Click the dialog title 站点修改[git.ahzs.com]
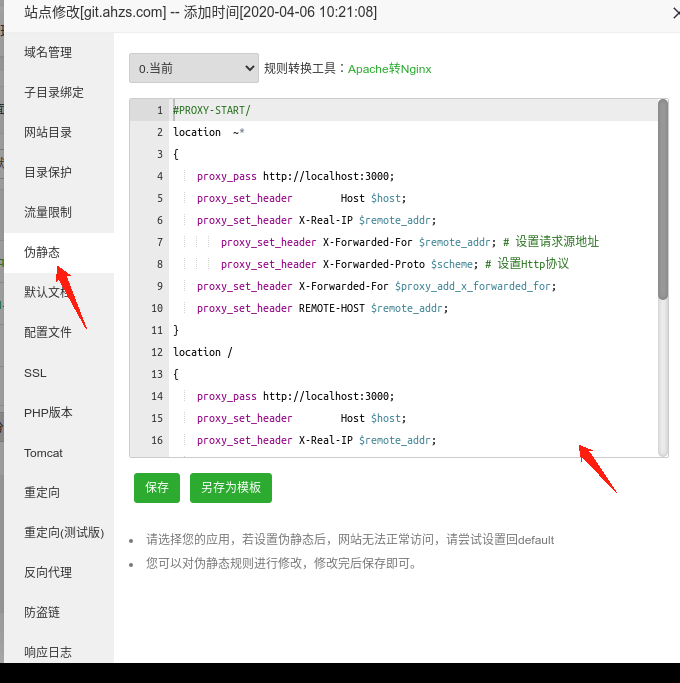This screenshot has height=683, width=680. pyautogui.click(x=95, y=12)
